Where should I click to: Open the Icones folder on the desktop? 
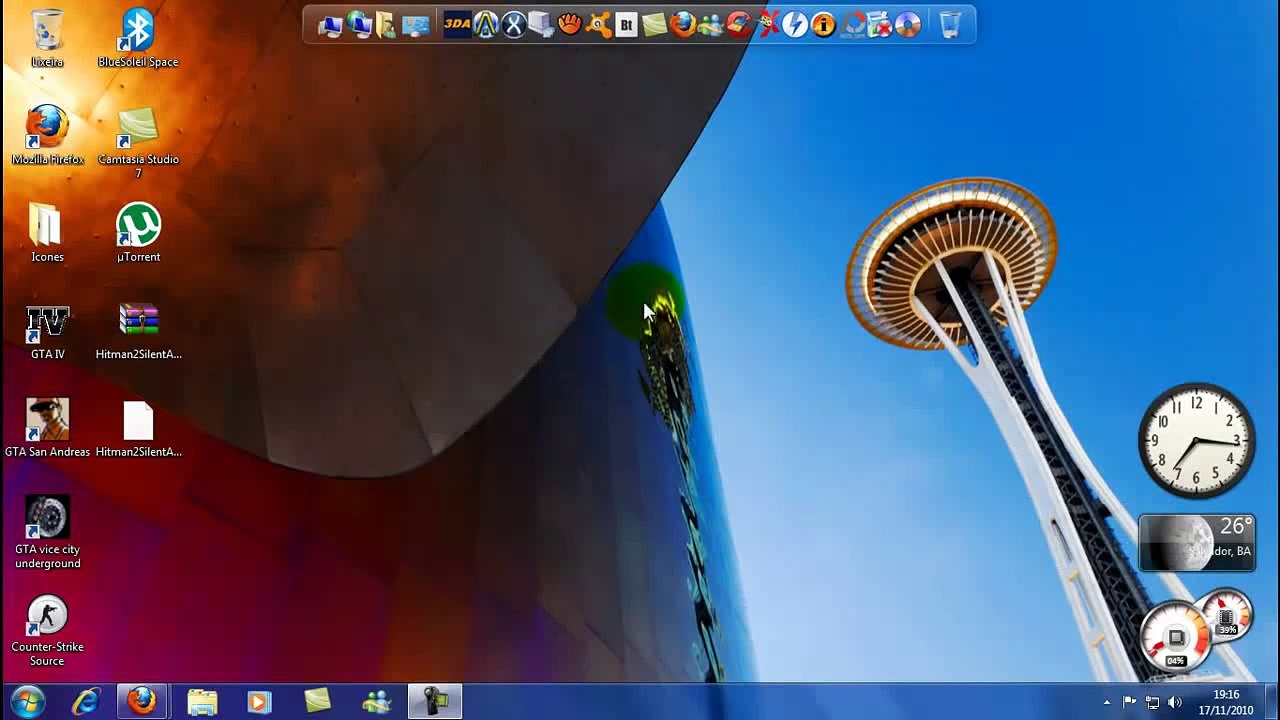pos(47,232)
